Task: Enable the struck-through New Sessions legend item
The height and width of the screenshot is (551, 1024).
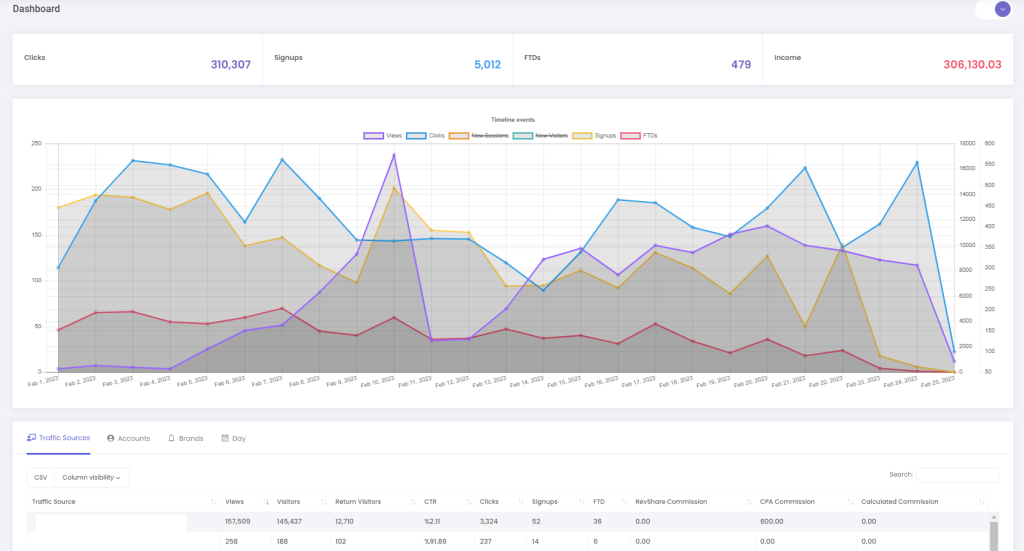Action: click(x=479, y=136)
